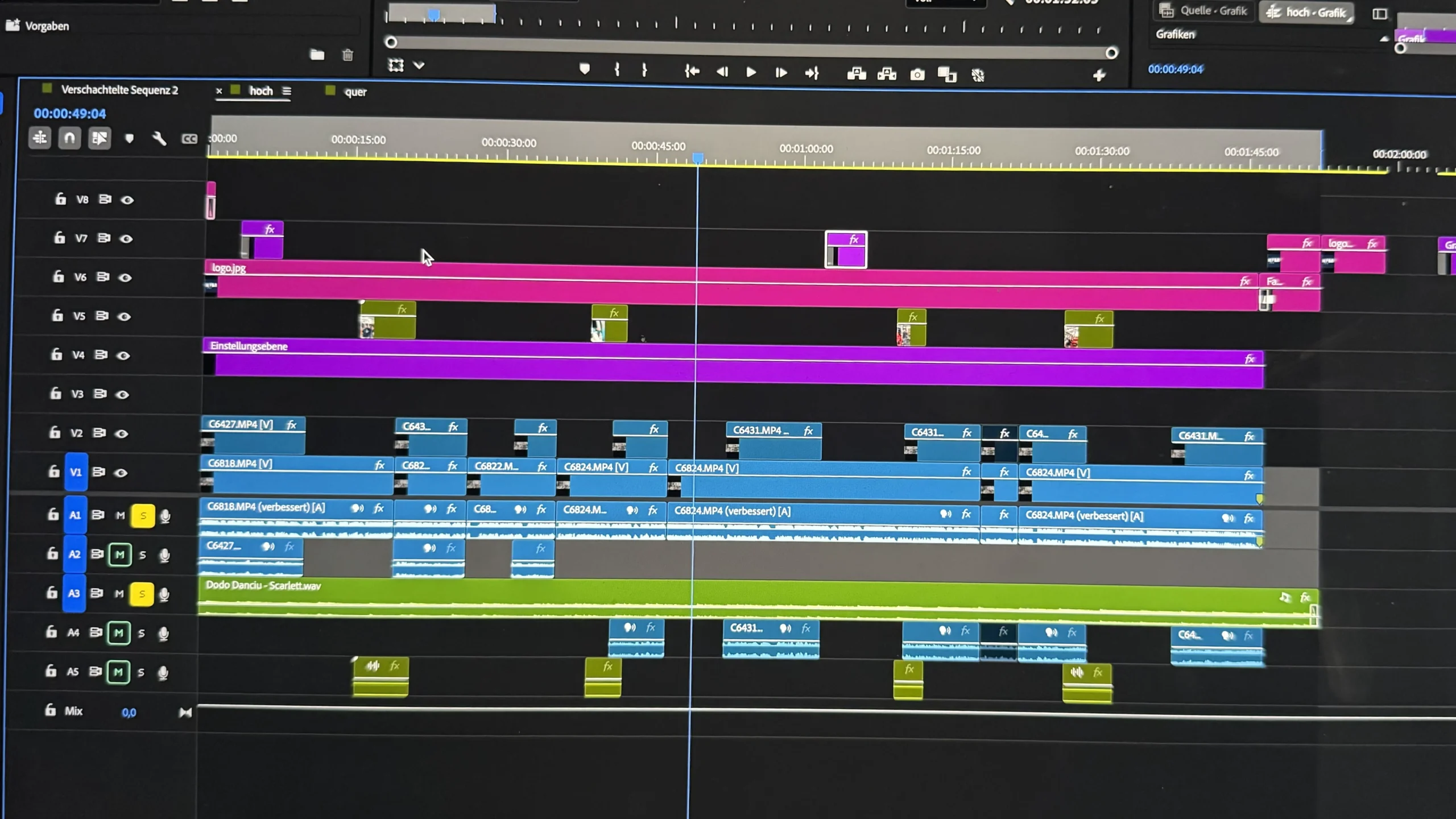Add a marker in the program monitor

click(x=585, y=69)
